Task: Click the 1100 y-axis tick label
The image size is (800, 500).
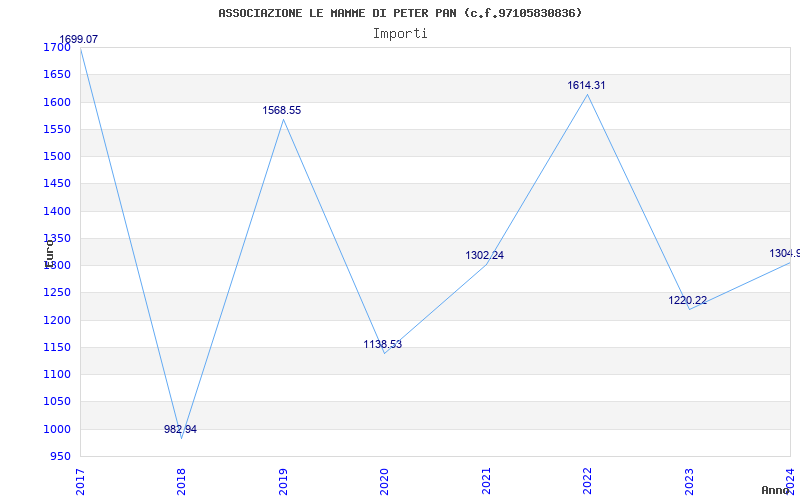Action: [57, 374]
